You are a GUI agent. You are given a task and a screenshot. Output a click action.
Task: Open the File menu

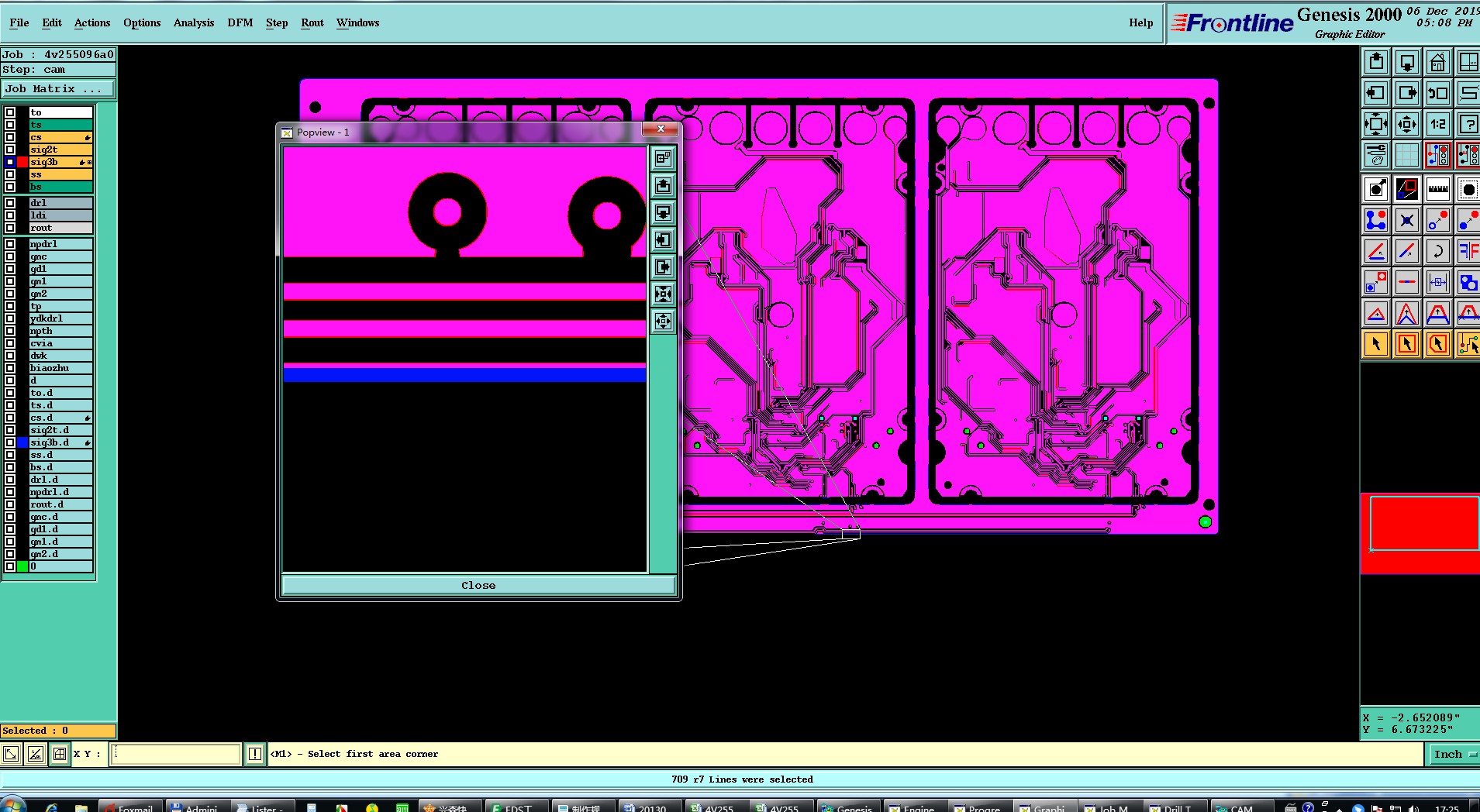pos(19,22)
